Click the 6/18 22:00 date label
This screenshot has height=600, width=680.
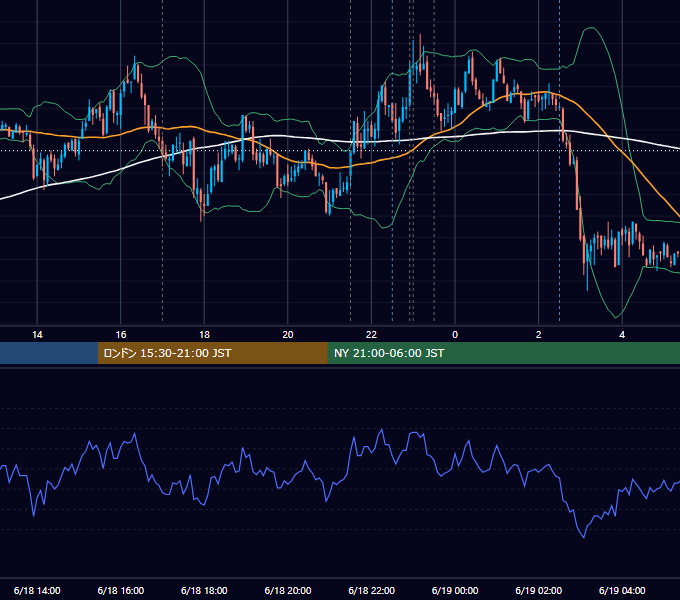372,590
